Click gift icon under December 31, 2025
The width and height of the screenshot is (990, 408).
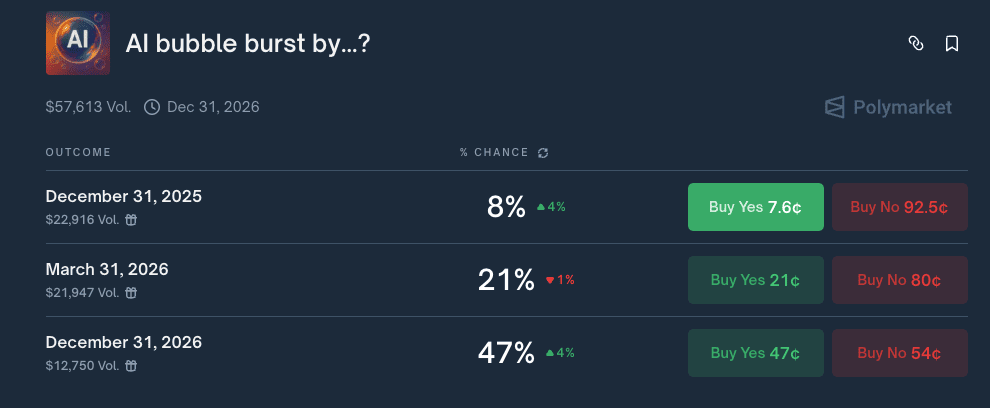point(130,220)
